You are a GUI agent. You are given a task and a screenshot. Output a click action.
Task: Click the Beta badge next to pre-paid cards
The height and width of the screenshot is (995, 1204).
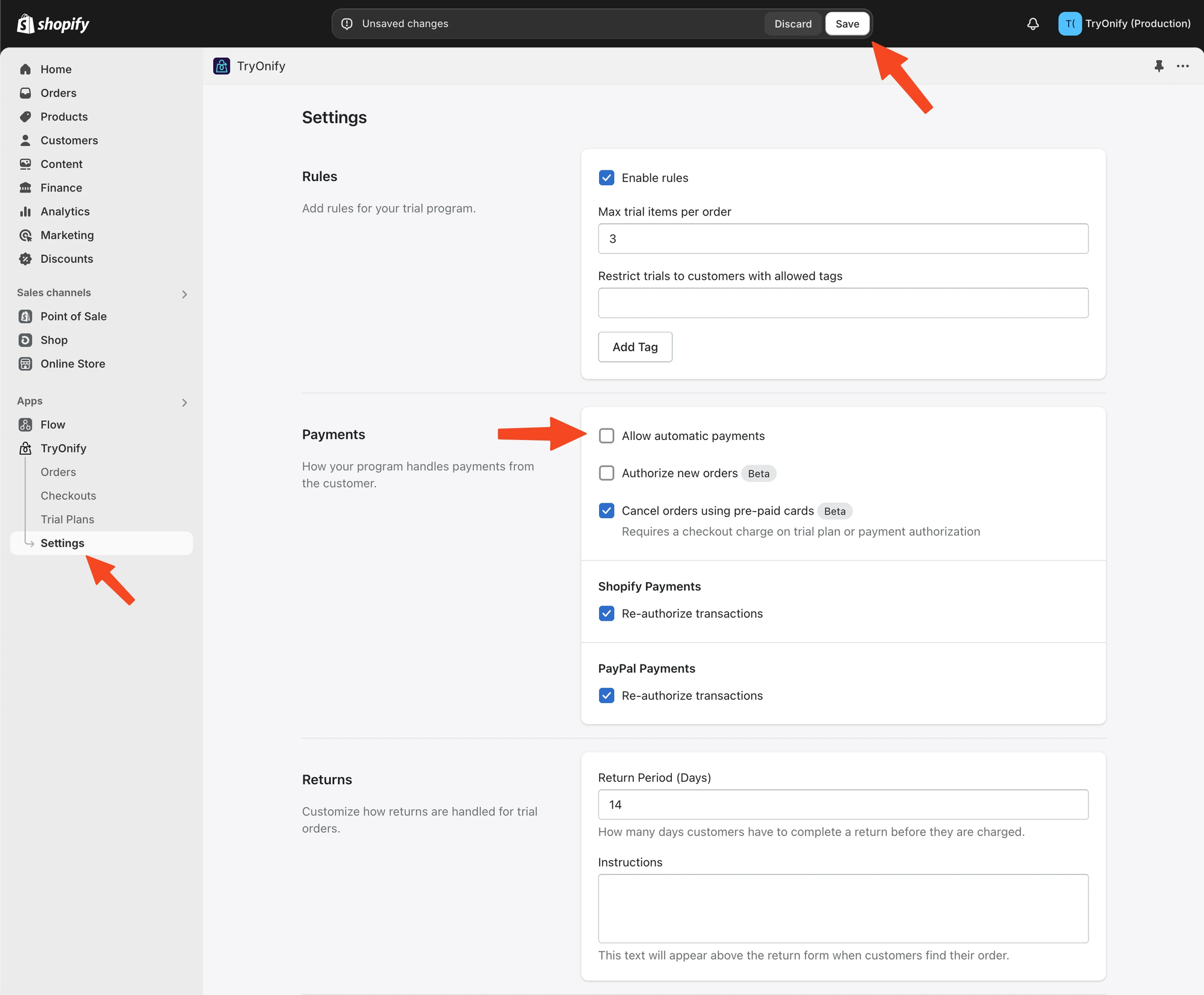[x=835, y=511]
